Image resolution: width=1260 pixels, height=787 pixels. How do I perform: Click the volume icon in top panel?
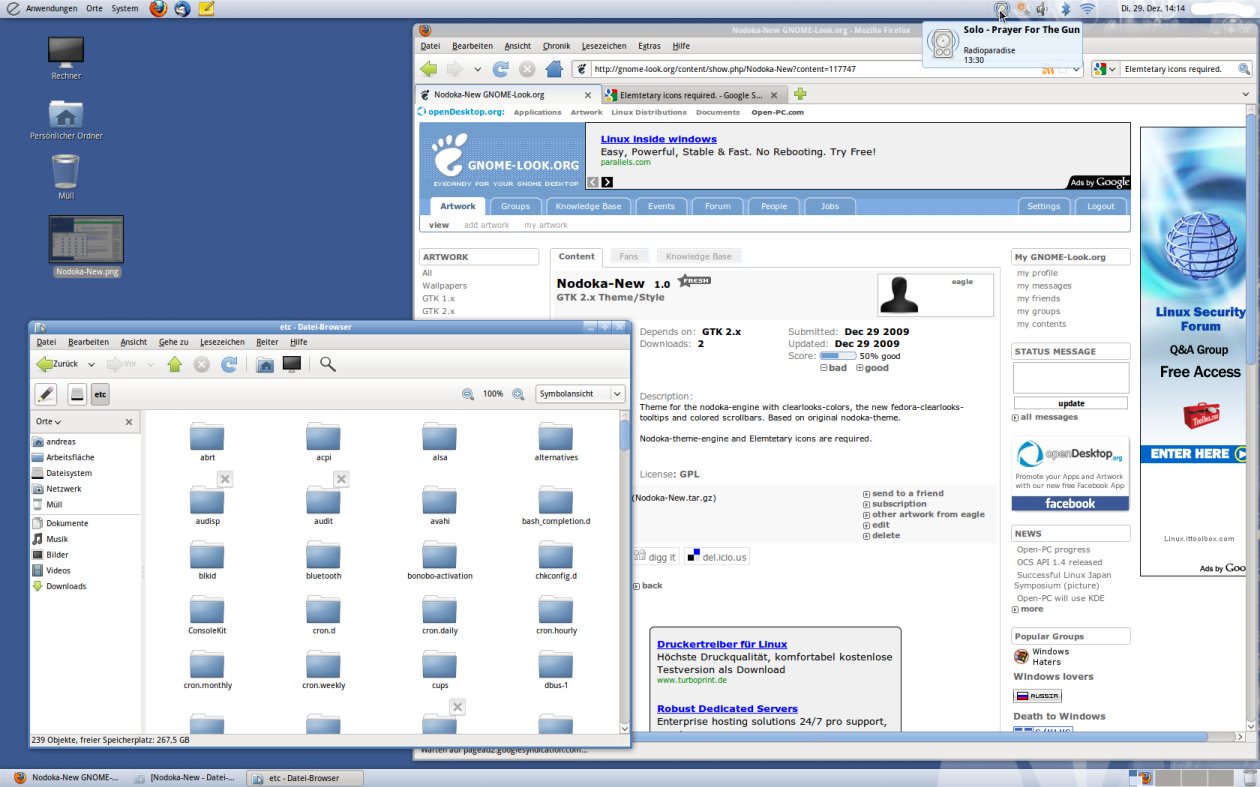(x=1042, y=8)
